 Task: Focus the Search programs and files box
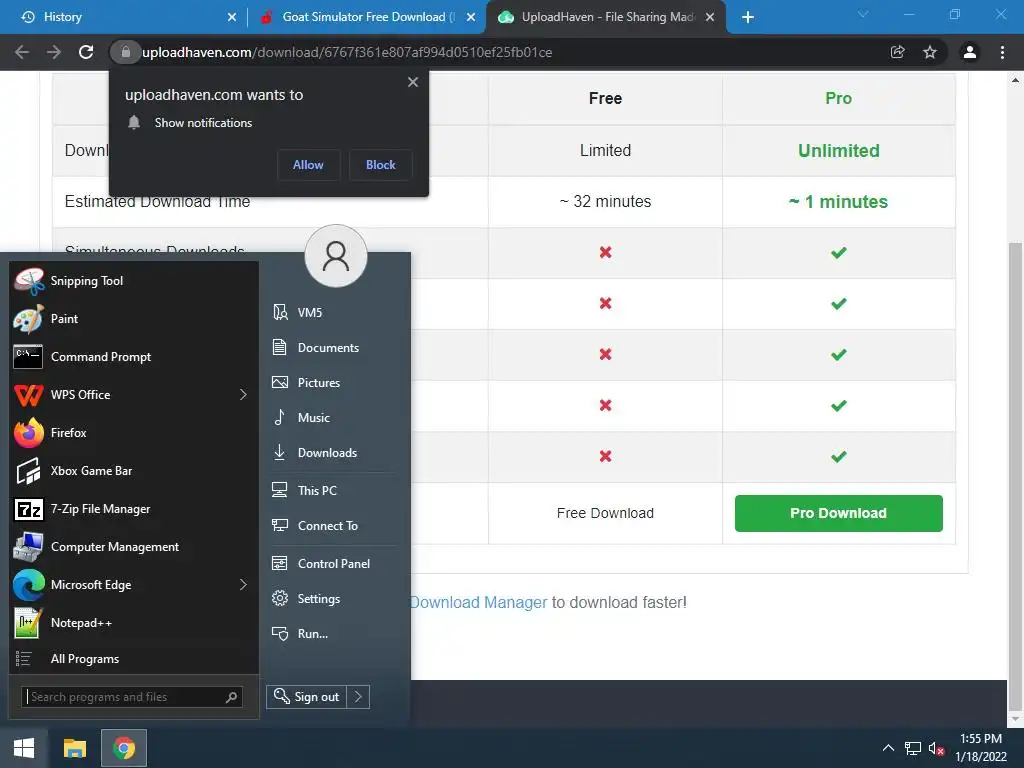133,697
